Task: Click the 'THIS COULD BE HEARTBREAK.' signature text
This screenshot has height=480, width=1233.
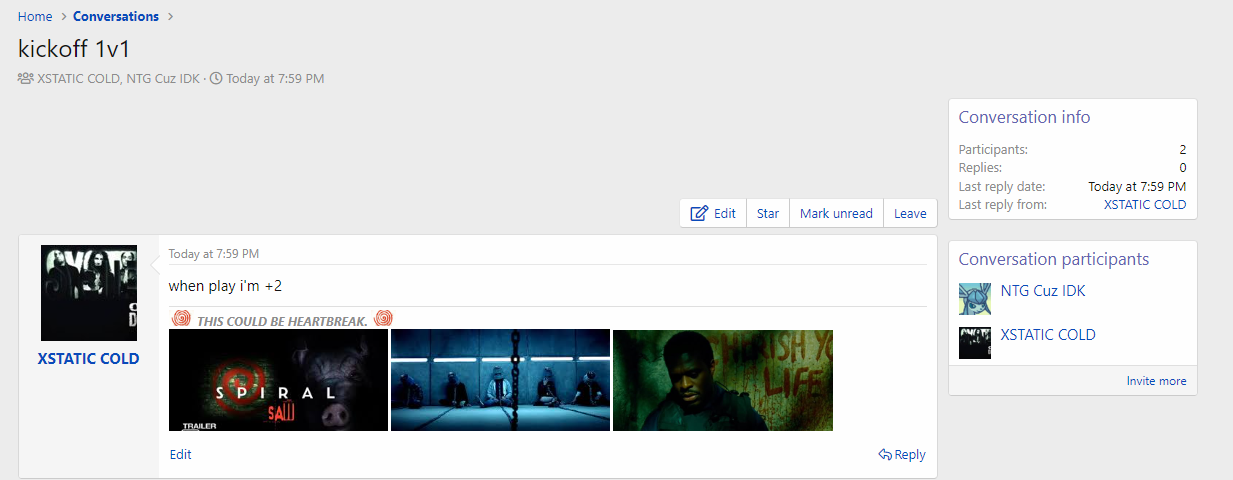Action: pos(282,321)
